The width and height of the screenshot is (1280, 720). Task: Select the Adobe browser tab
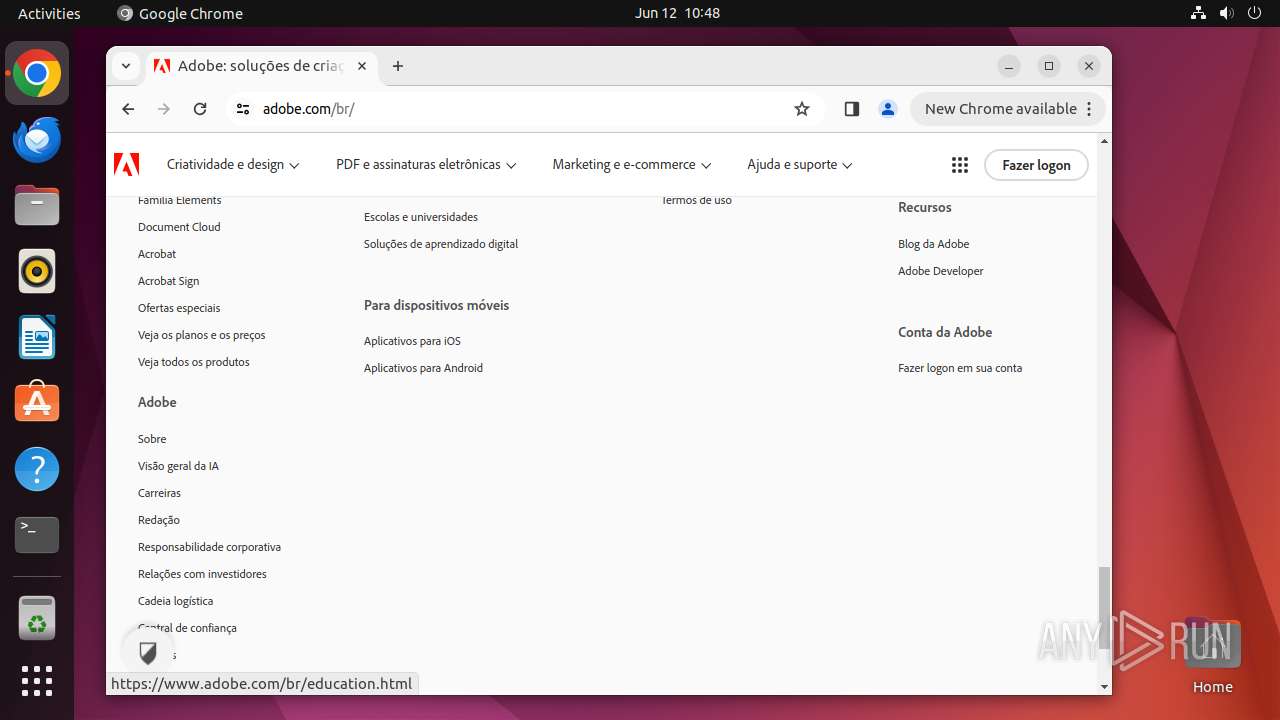tap(260, 66)
